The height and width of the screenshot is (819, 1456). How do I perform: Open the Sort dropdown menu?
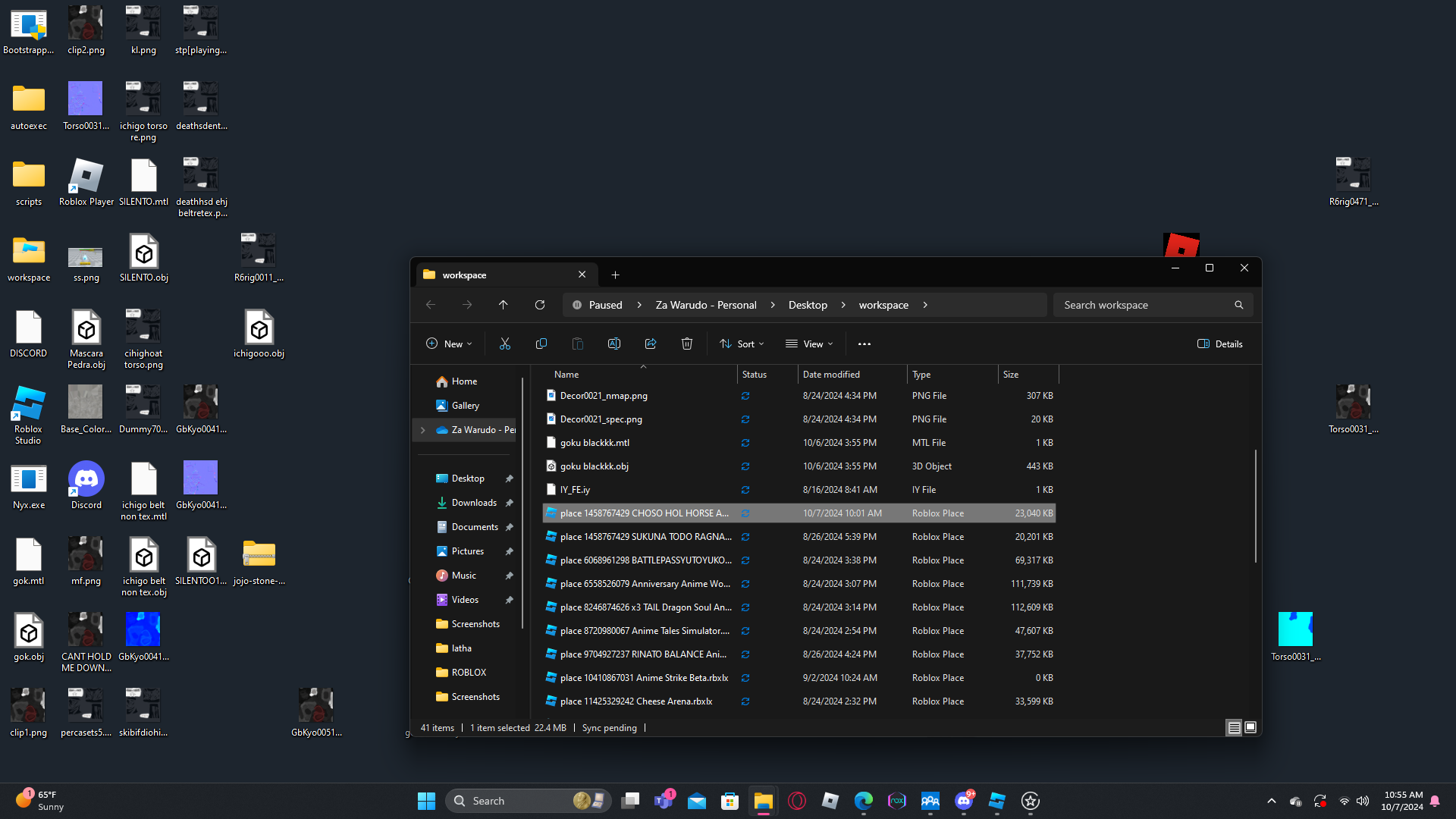point(742,344)
